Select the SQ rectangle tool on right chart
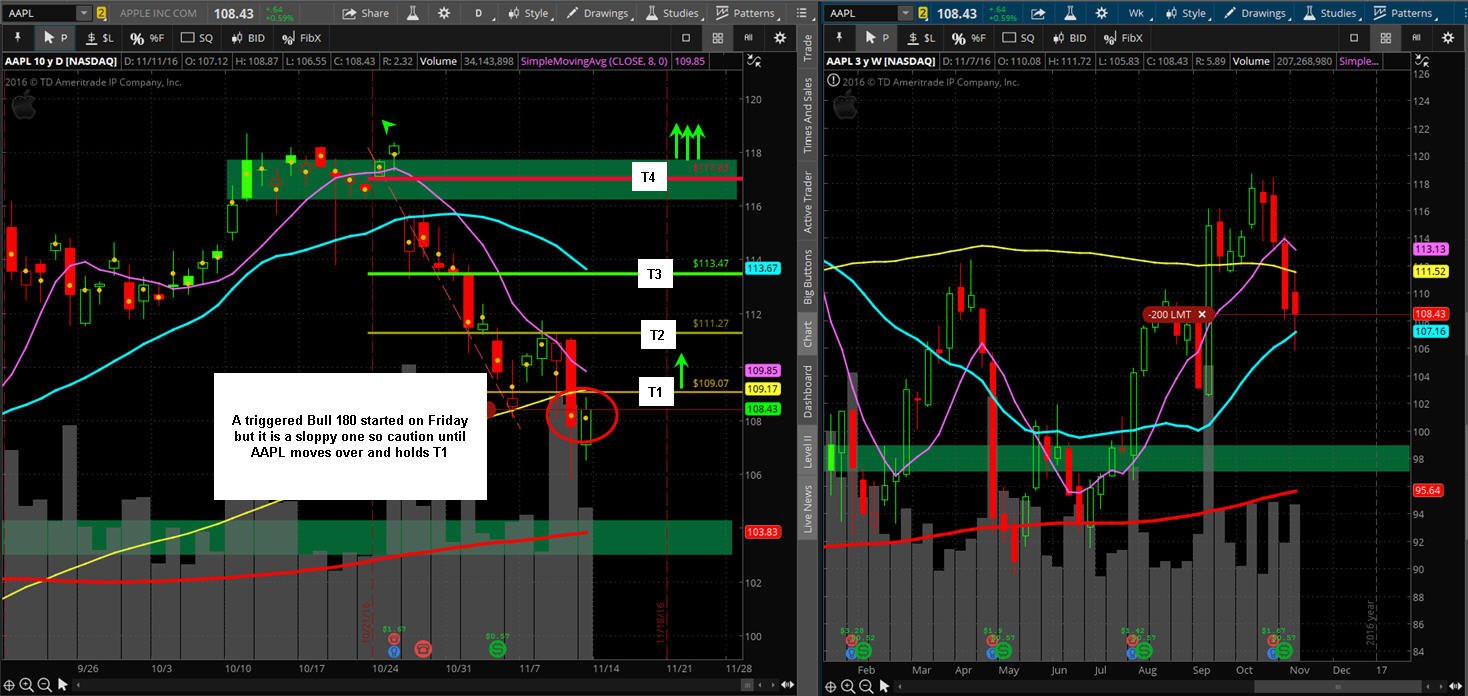 (1018, 37)
